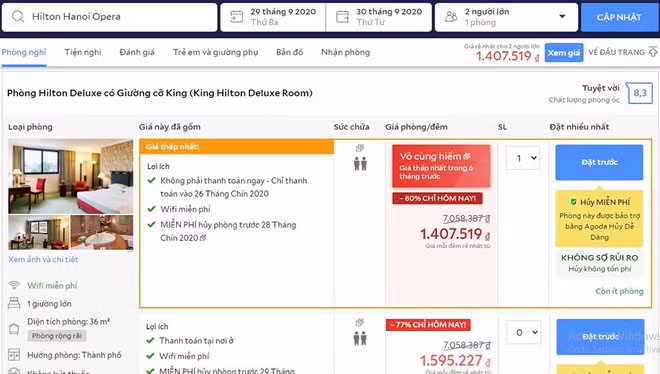Switch to Tiện nghi tab

point(83,52)
